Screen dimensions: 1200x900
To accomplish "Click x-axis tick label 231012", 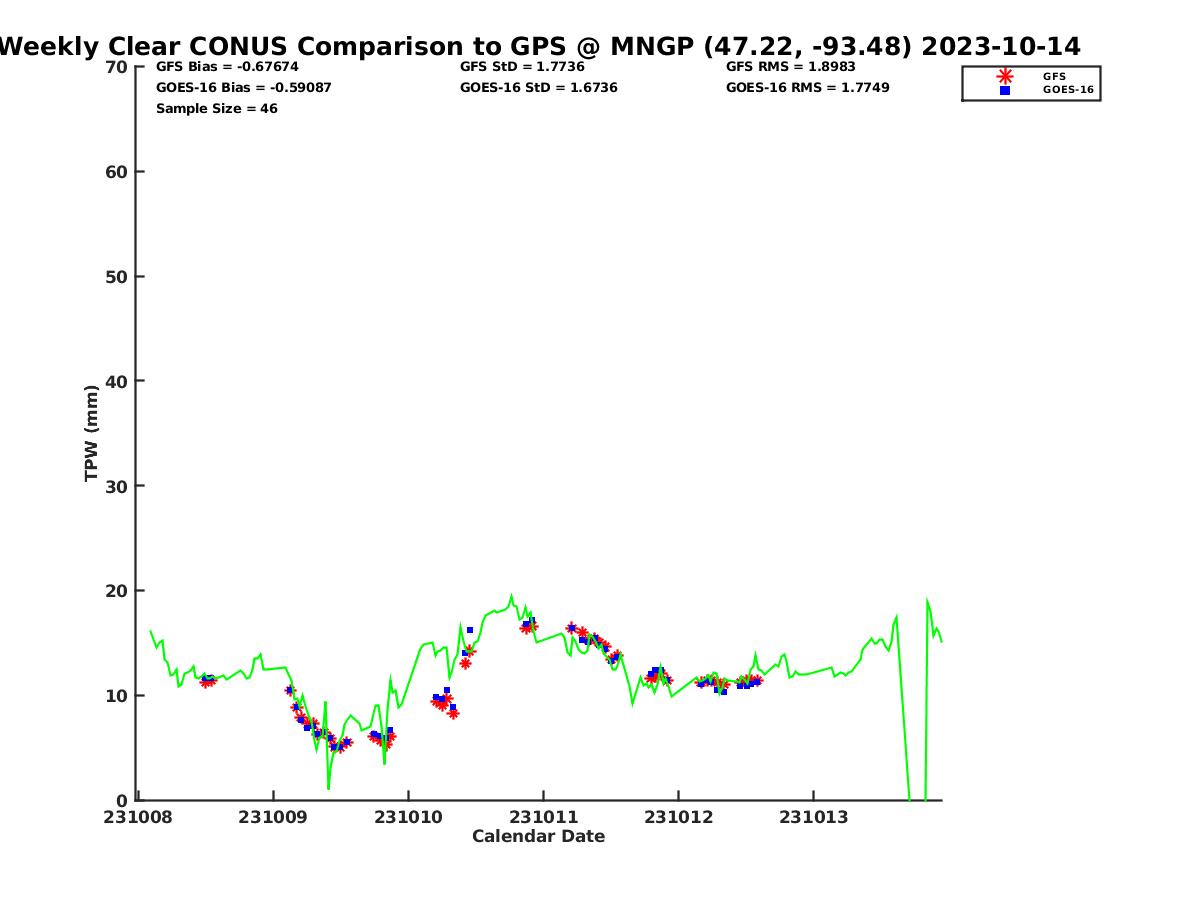I will [x=678, y=817].
